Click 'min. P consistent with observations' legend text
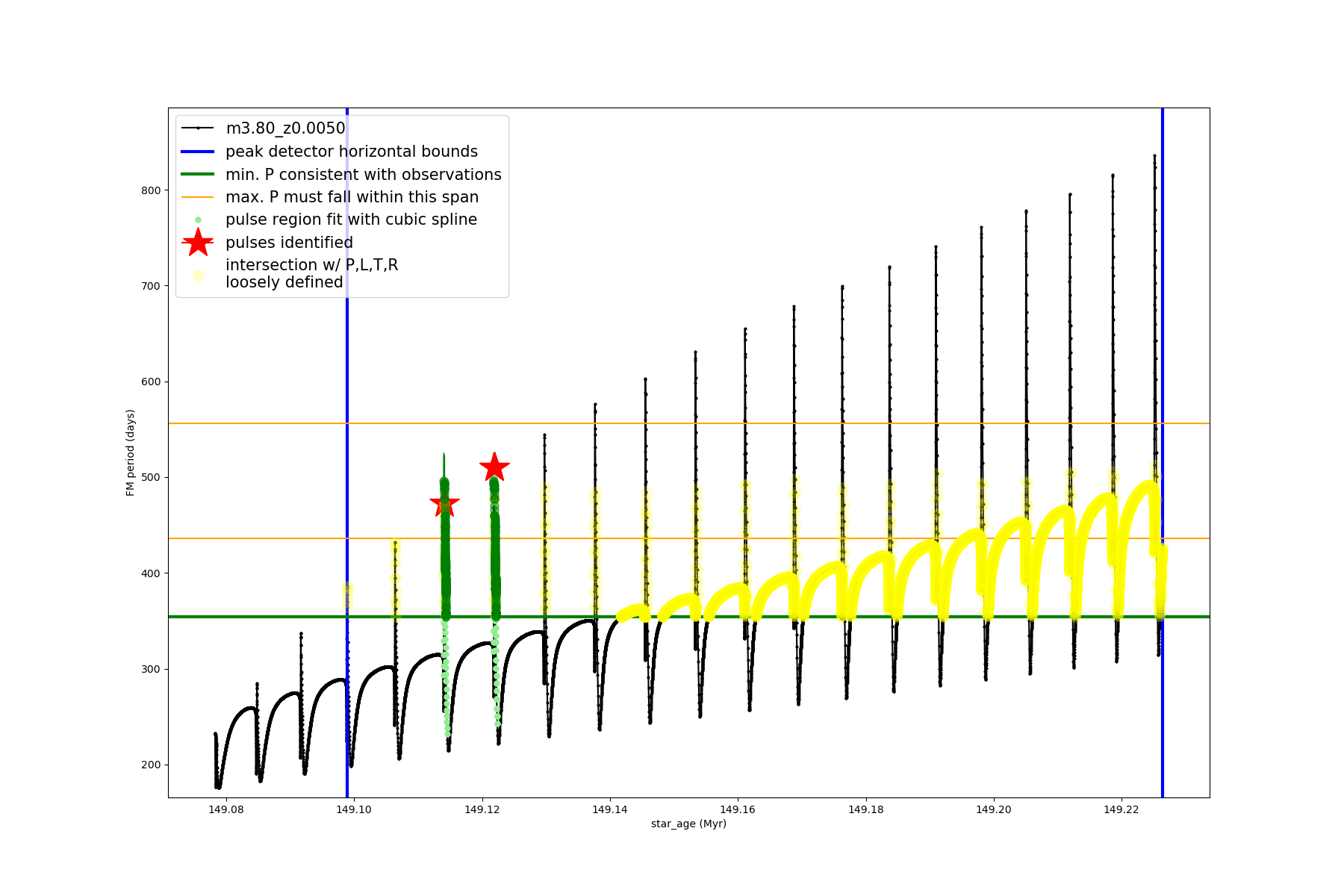The width and height of the screenshot is (1344, 896). 364,175
